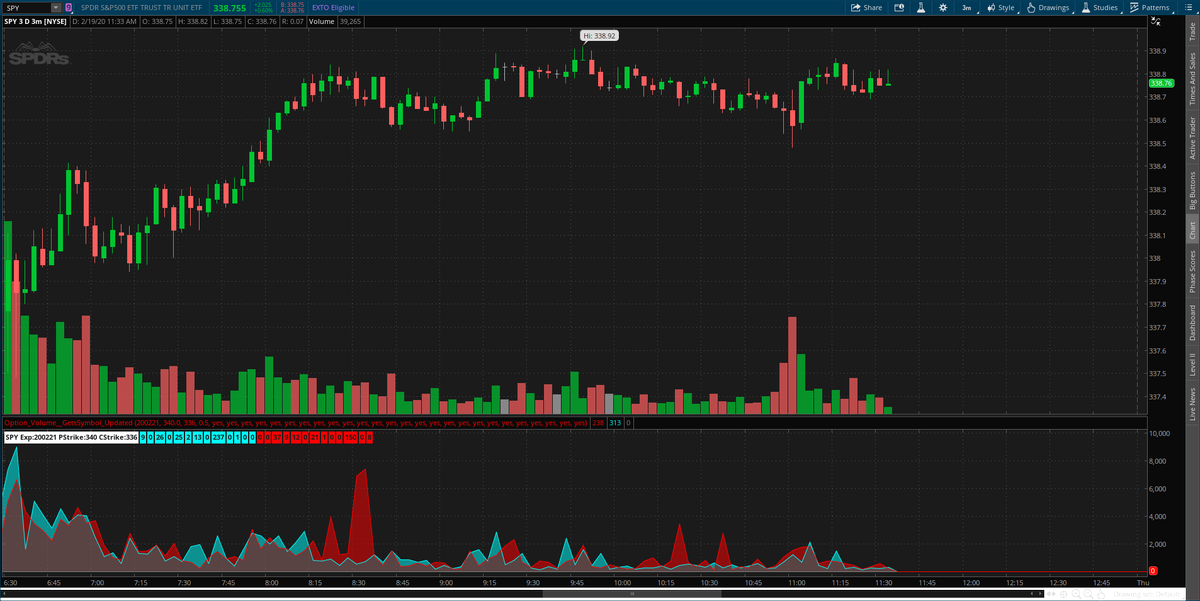Click the 11:00 time axis label
1200x601 pixels.
[797, 583]
